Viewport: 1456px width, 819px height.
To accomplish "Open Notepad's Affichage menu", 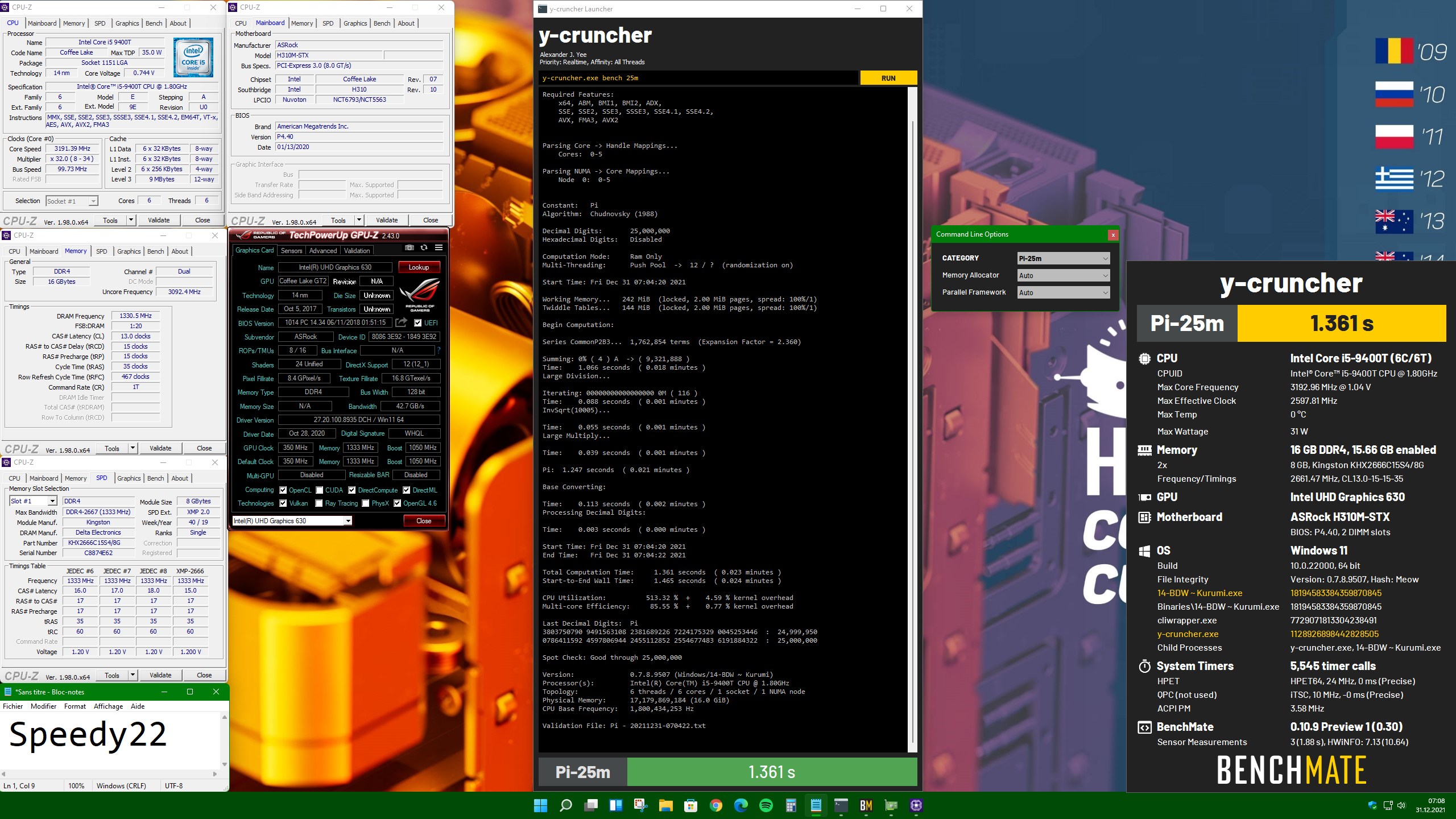I will pyautogui.click(x=108, y=706).
